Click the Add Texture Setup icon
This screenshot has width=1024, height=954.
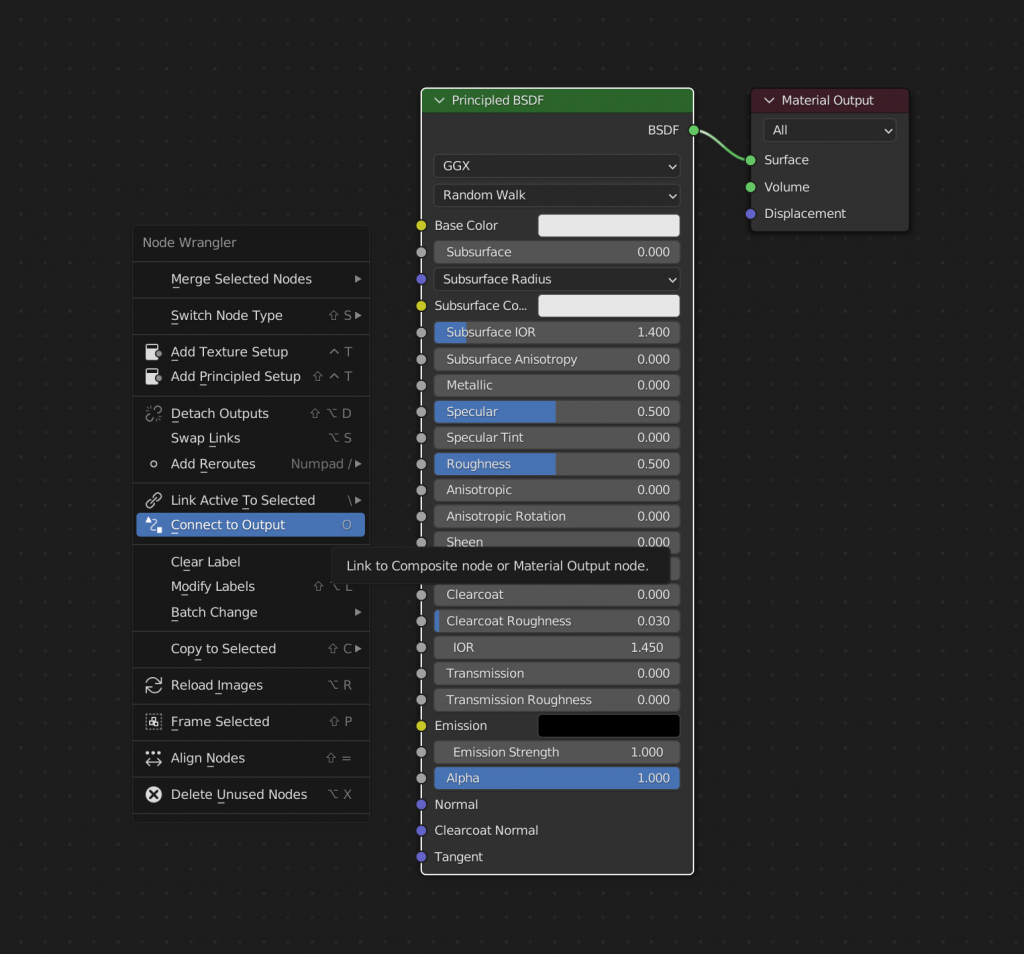coord(152,351)
